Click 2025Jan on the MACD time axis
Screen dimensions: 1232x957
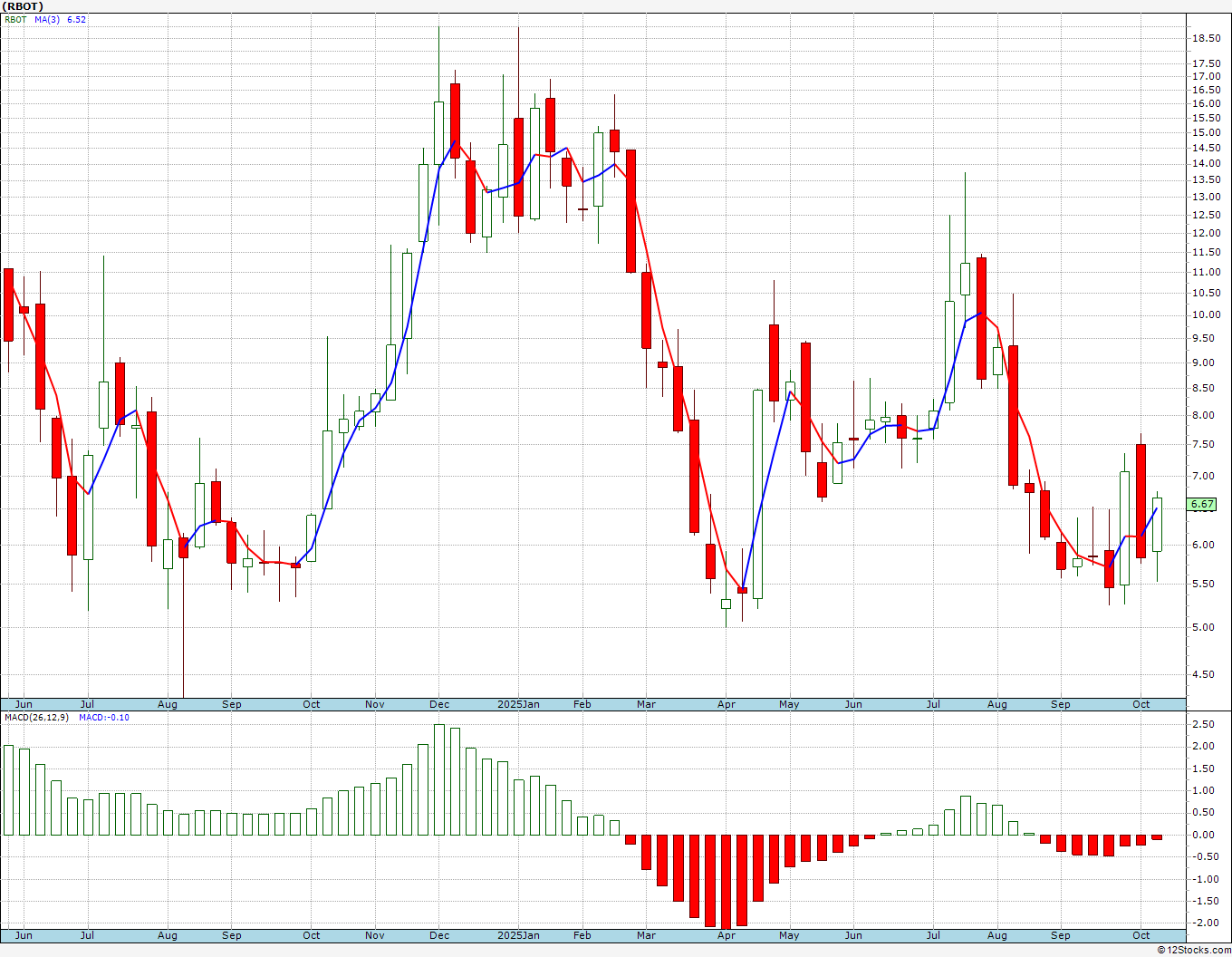tap(519, 935)
